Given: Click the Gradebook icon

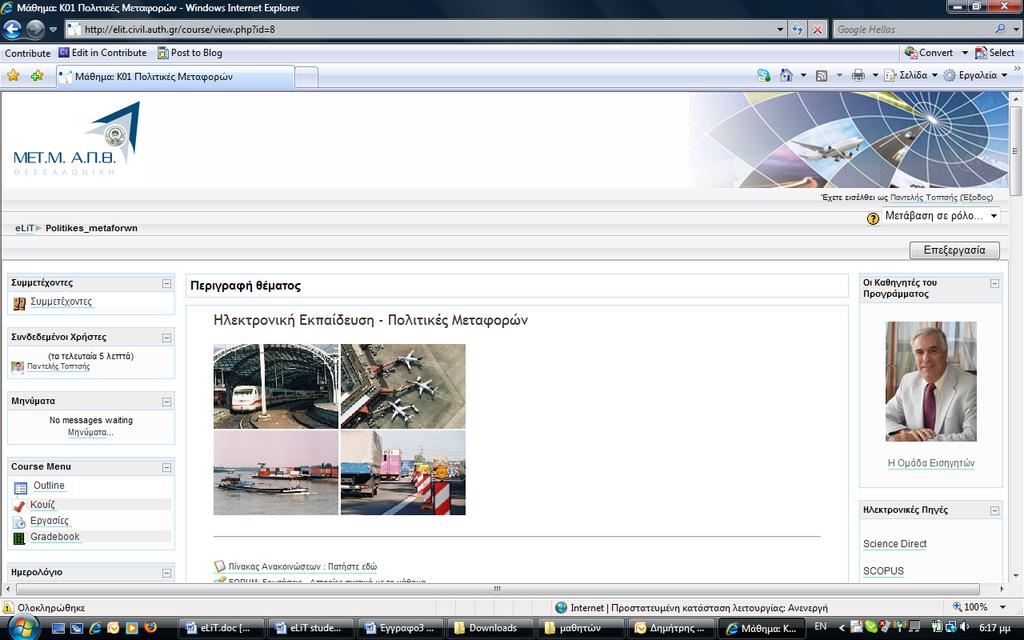Looking at the screenshot, I should 19,538.
